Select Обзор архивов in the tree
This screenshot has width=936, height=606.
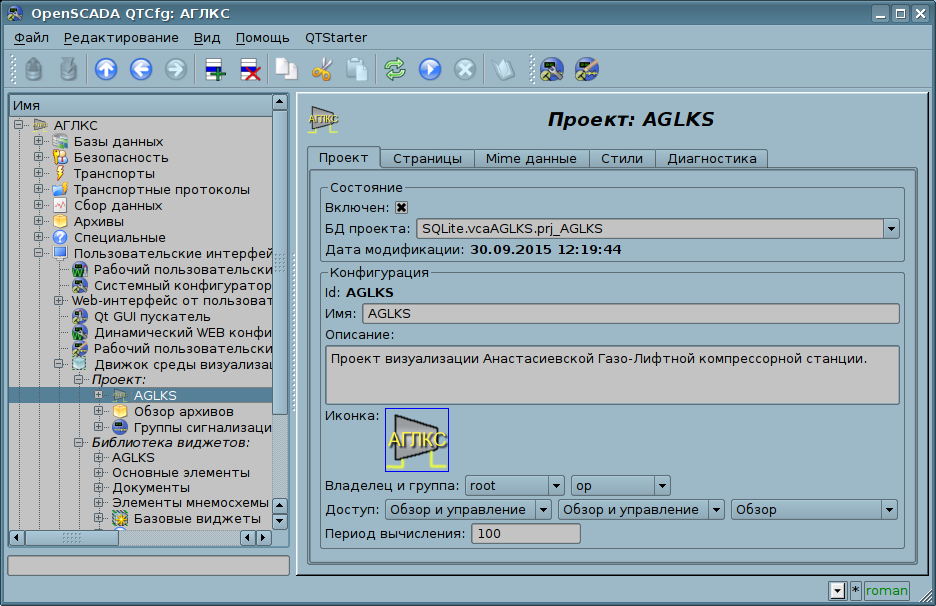[x=183, y=412]
